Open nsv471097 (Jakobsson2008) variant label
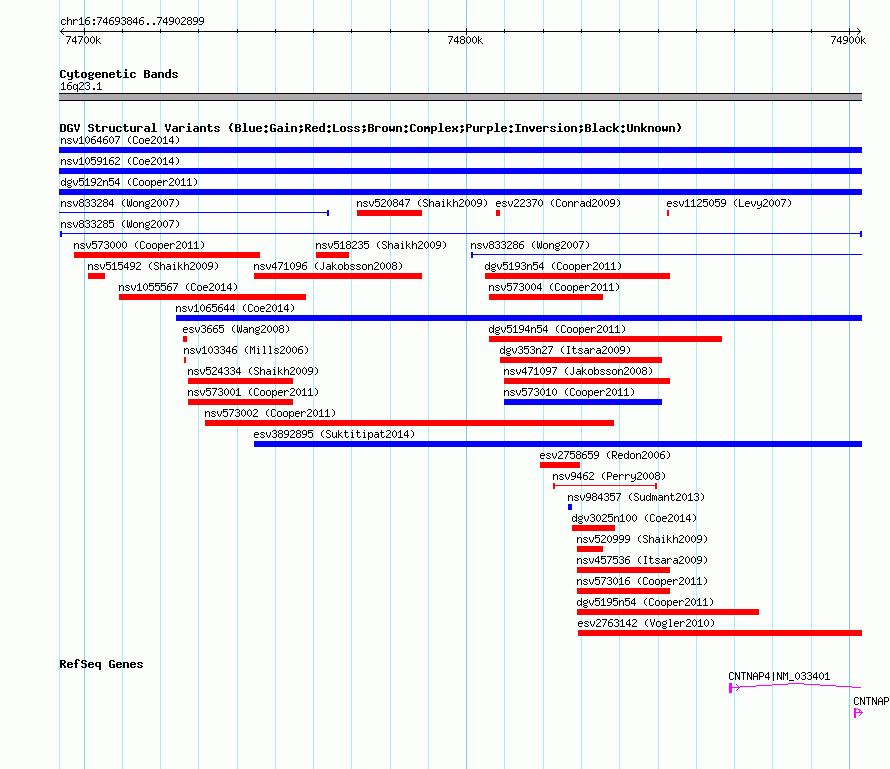Image resolution: width=890 pixels, height=769 pixels. [x=578, y=371]
